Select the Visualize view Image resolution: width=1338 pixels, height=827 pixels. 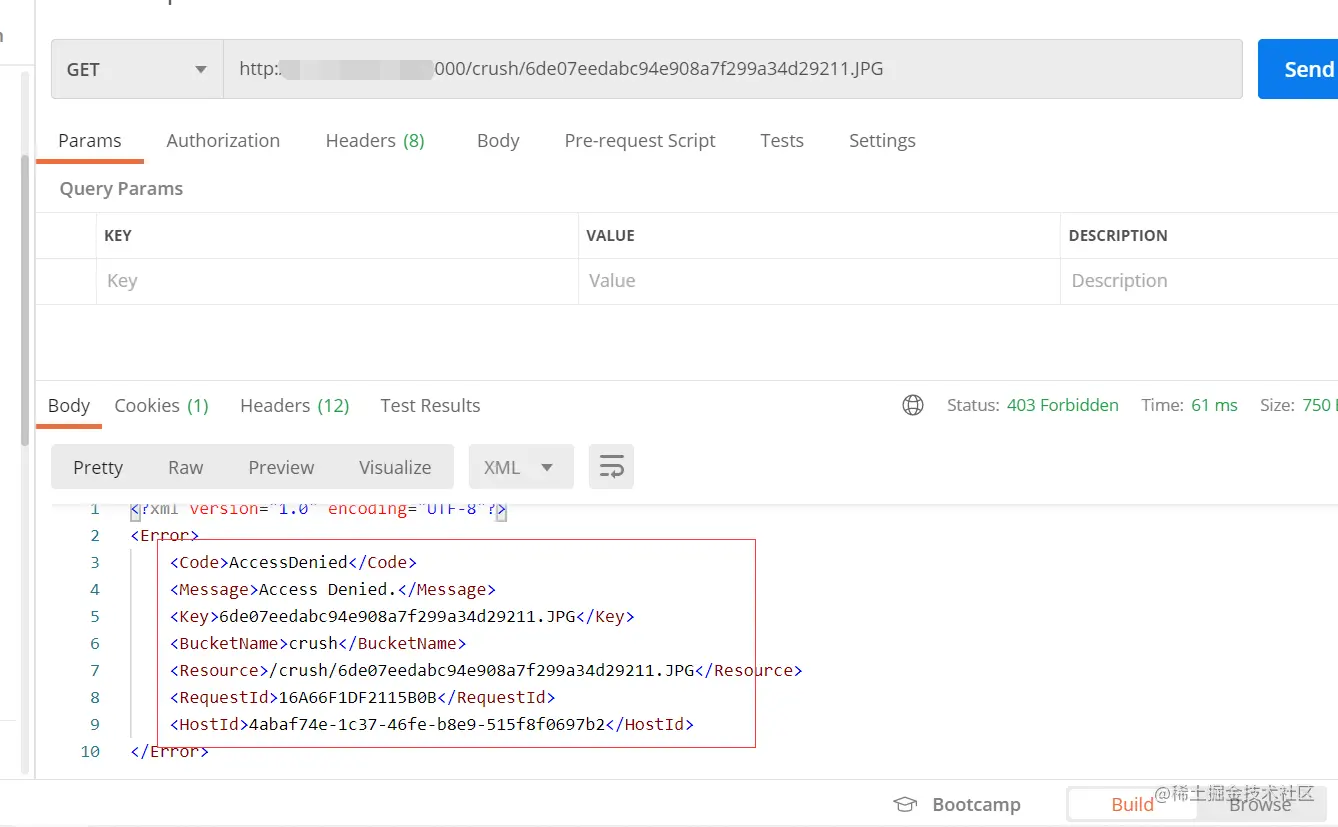coord(395,467)
